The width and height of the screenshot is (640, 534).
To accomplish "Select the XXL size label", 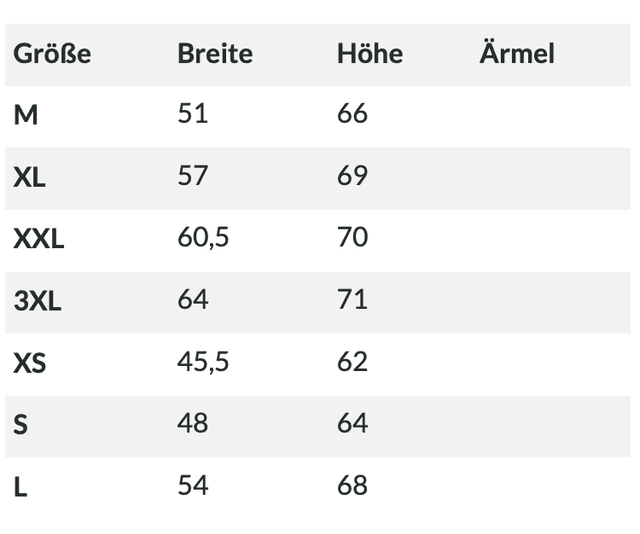I will click(x=39, y=239).
